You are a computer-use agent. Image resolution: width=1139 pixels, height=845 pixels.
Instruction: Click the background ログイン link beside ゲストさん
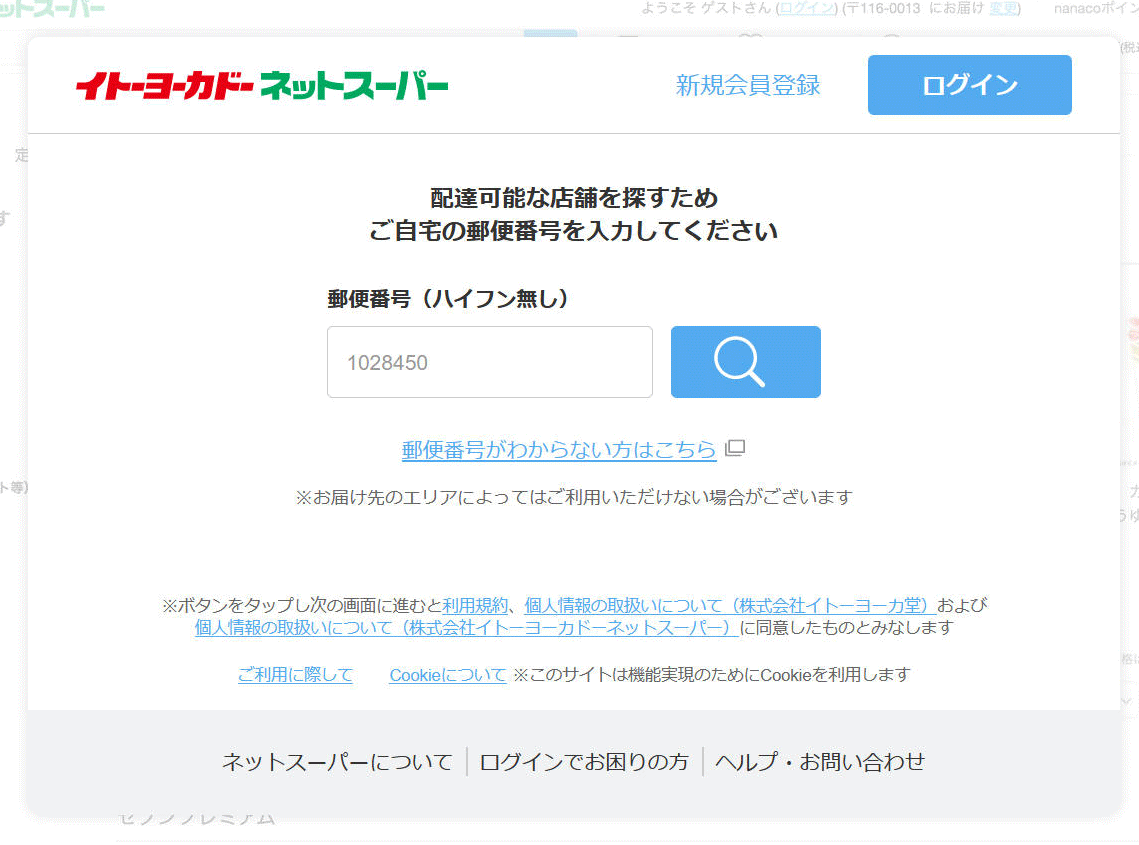[807, 8]
